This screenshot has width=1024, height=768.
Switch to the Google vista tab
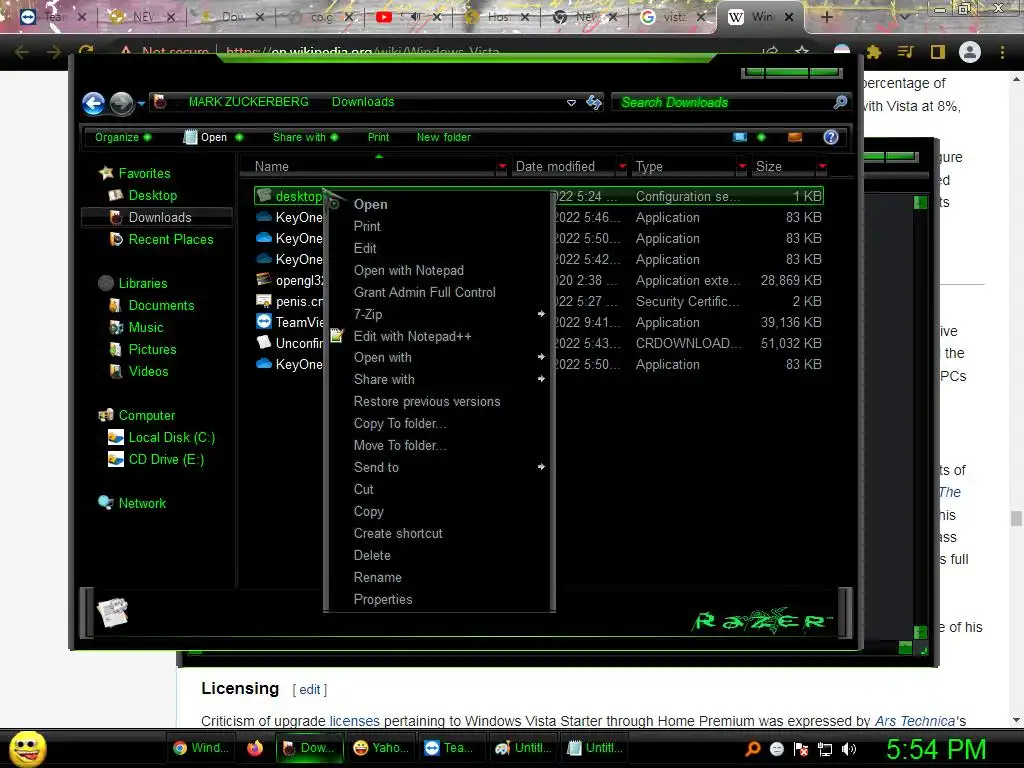(673, 17)
